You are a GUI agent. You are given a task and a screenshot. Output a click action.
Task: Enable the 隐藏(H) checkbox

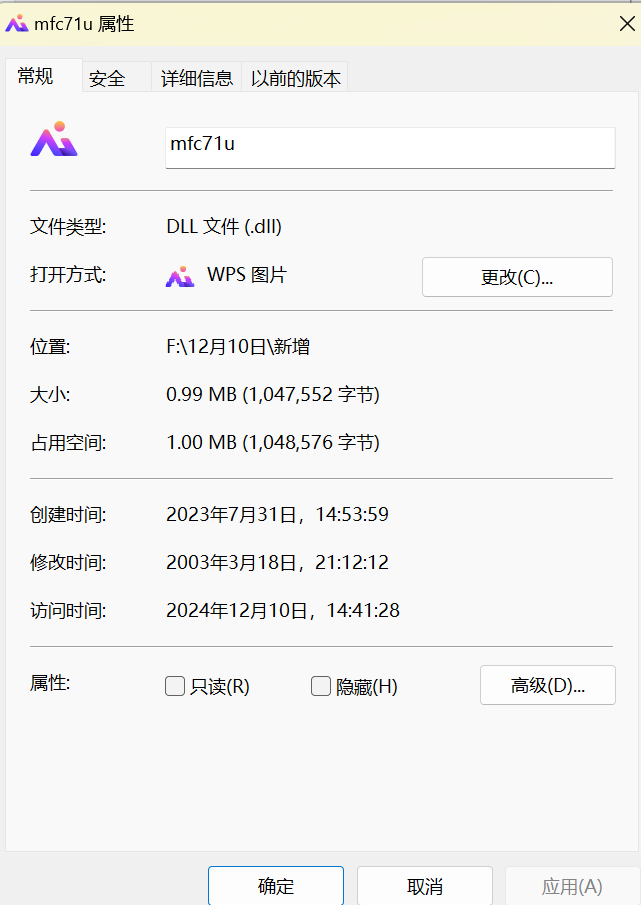(x=320, y=686)
